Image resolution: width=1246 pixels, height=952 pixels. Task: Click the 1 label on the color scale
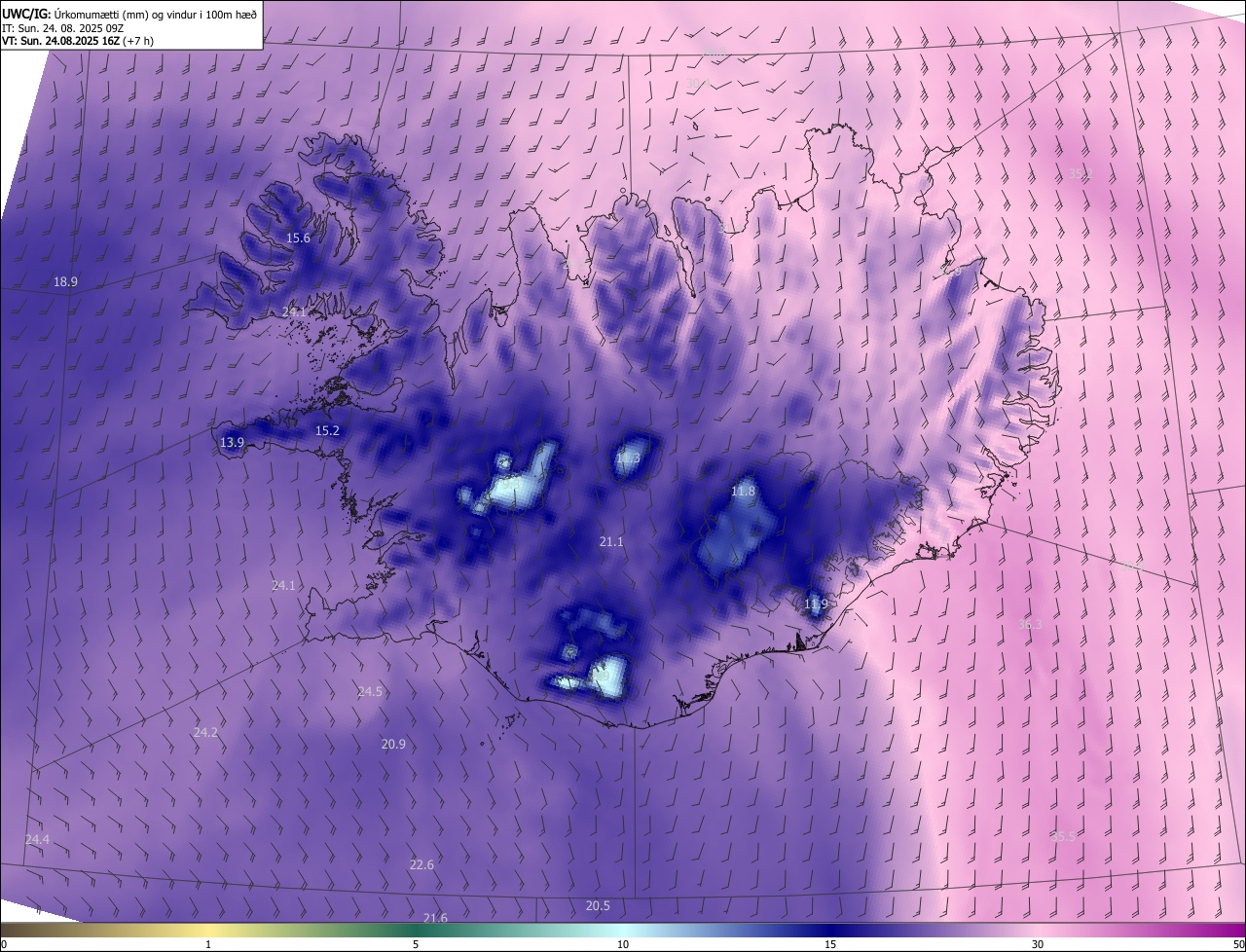click(208, 944)
